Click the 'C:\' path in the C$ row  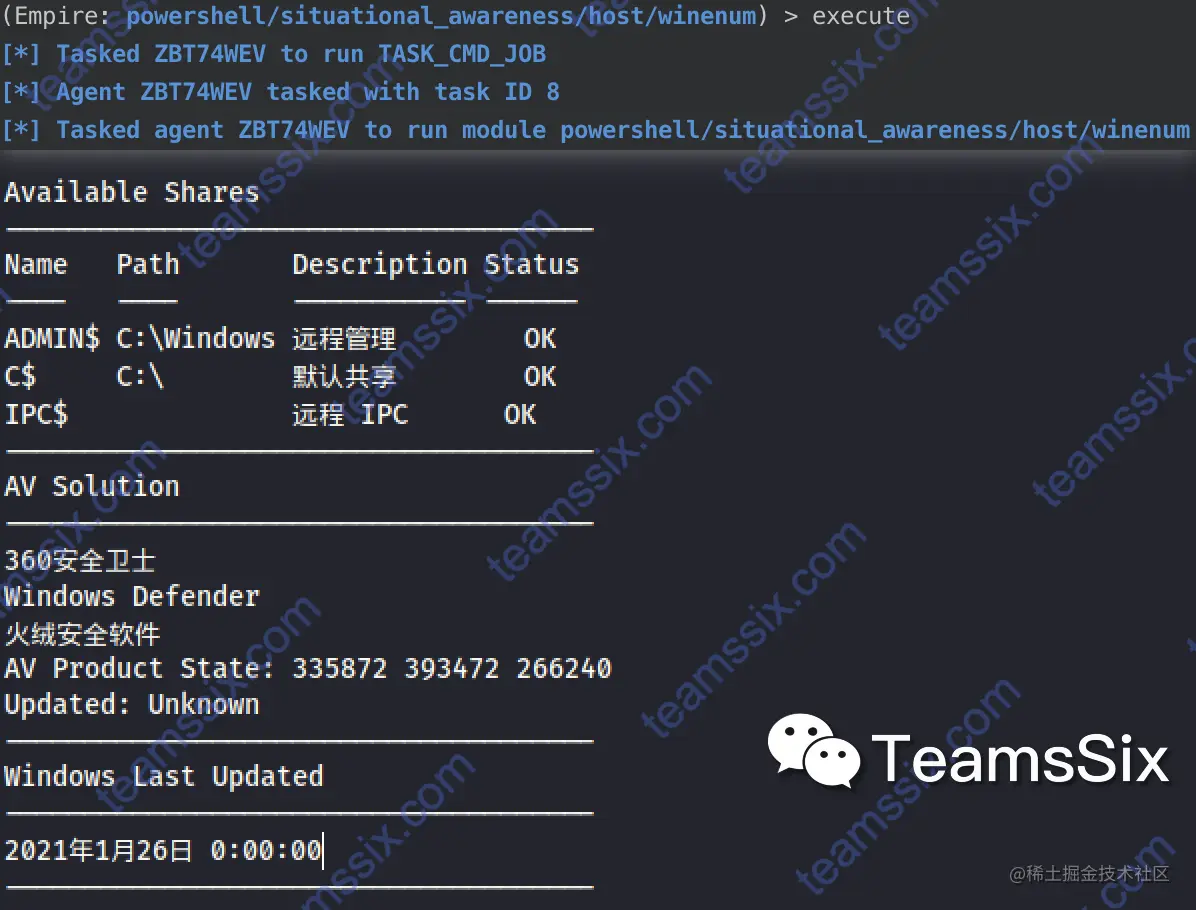pos(140,376)
